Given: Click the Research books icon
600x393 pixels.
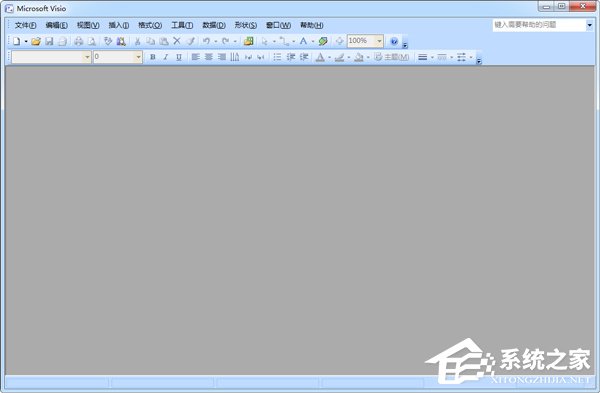Looking at the screenshot, I should pos(121,41).
